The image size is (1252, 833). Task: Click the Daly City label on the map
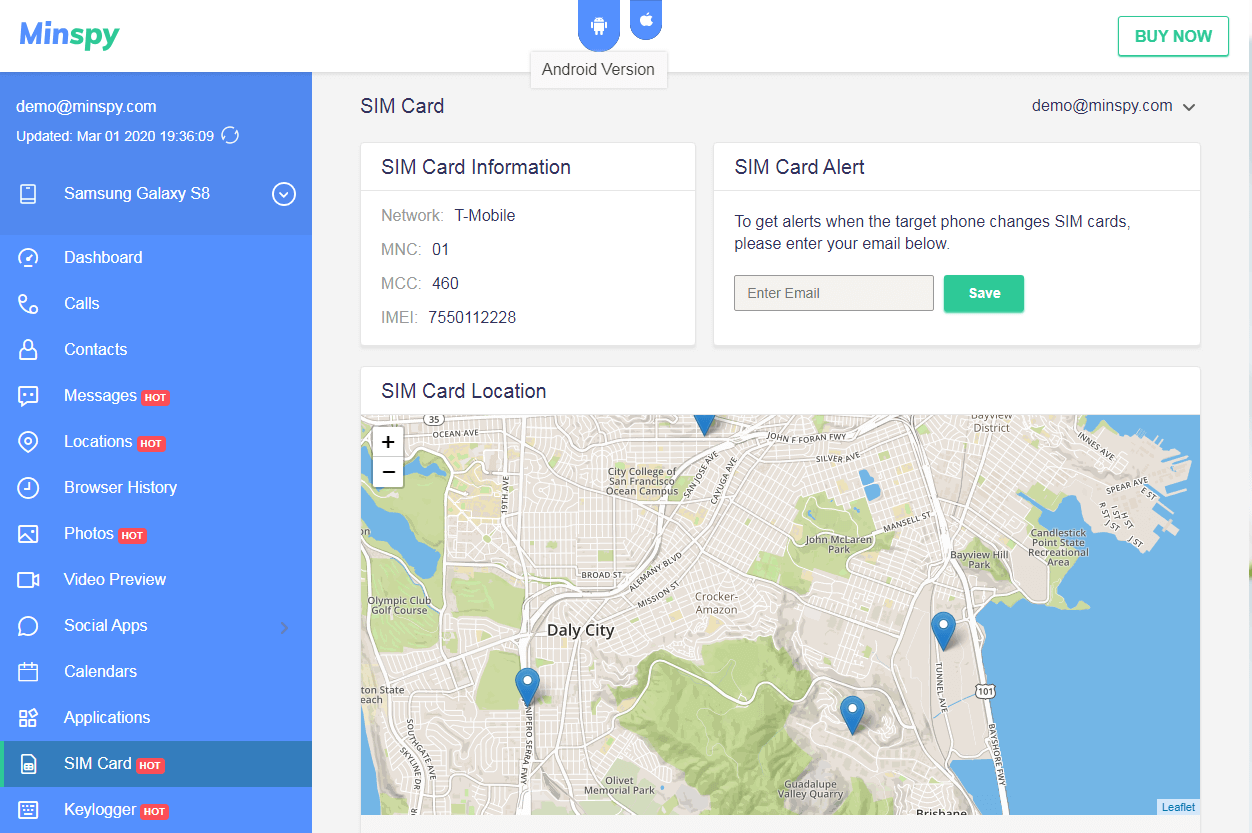pos(580,630)
